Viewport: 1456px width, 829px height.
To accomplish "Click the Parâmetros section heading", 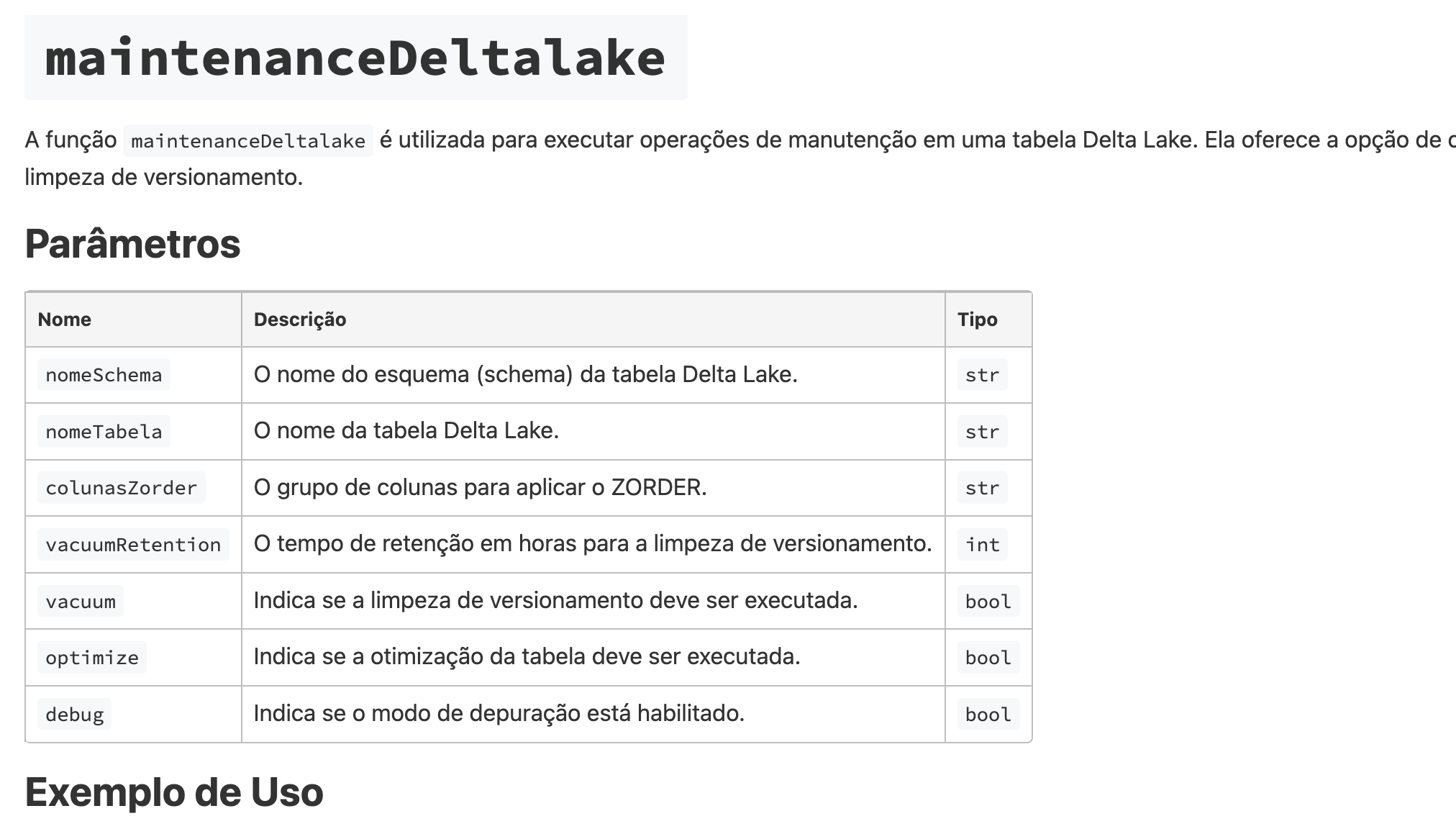I will pos(133,244).
